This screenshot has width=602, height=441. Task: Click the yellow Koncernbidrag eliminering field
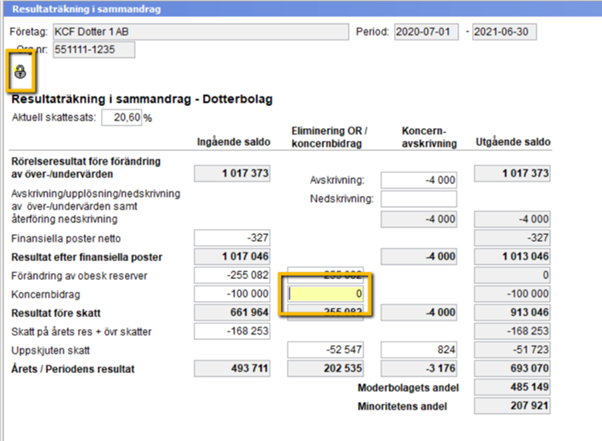[325, 294]
